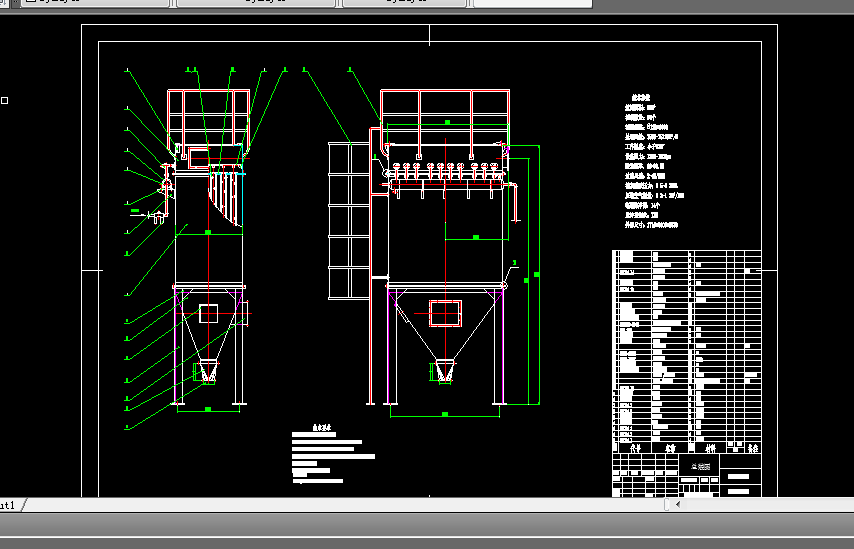The image size is (854, 549).
Task: Click the drawing name cell in title block
Action: tap(703, 466)
